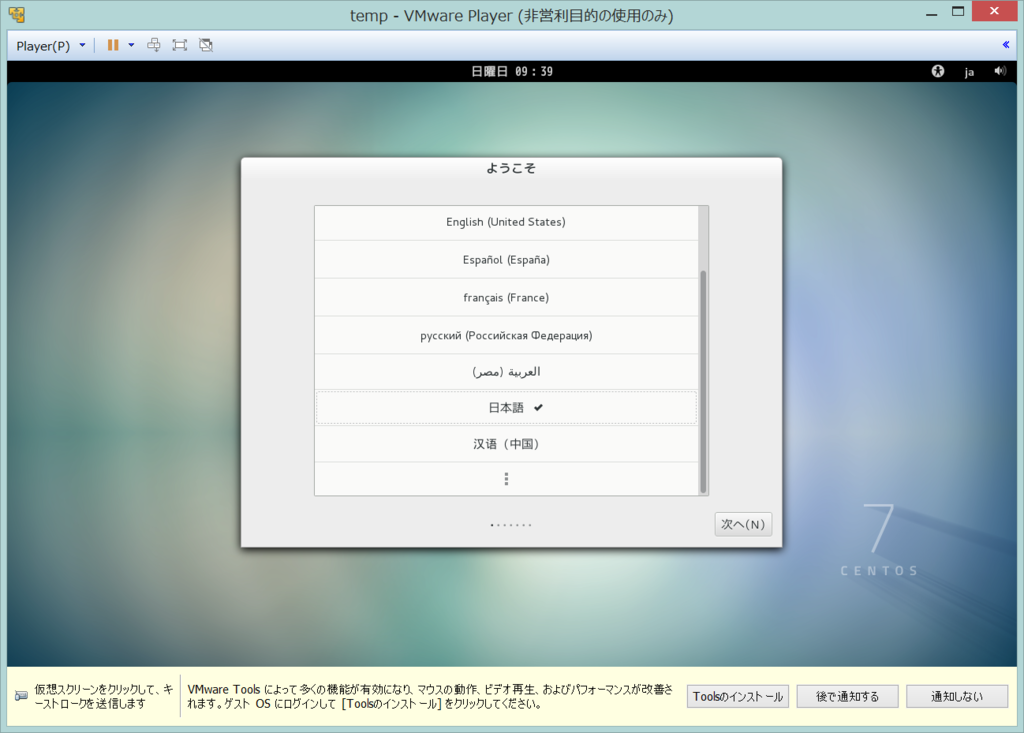
Task: Maximize the VMware Player window
Action: (958, 11)
